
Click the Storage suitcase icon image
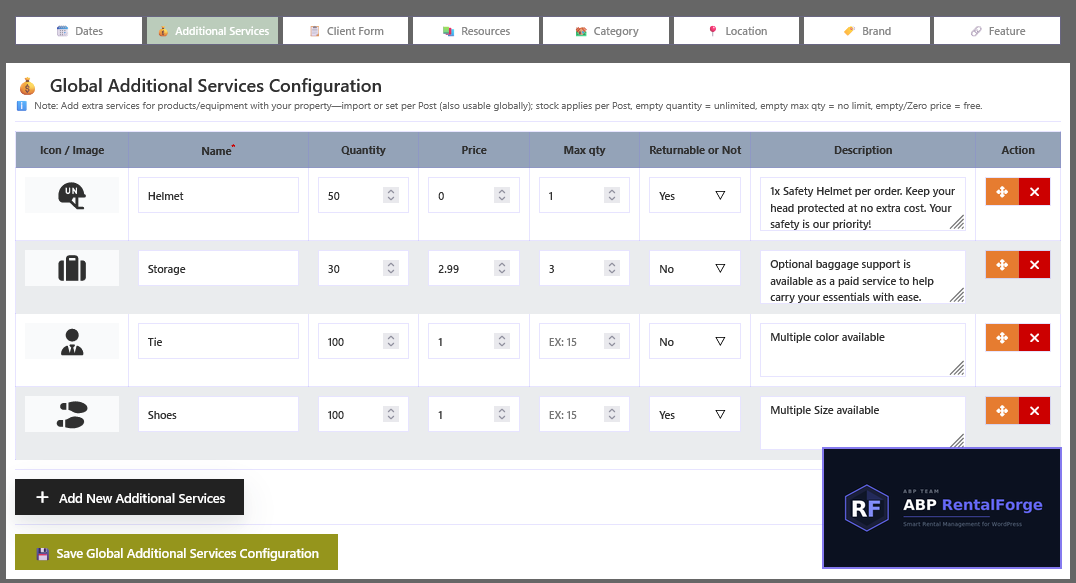pyautogui.click(x=71, y=268)
